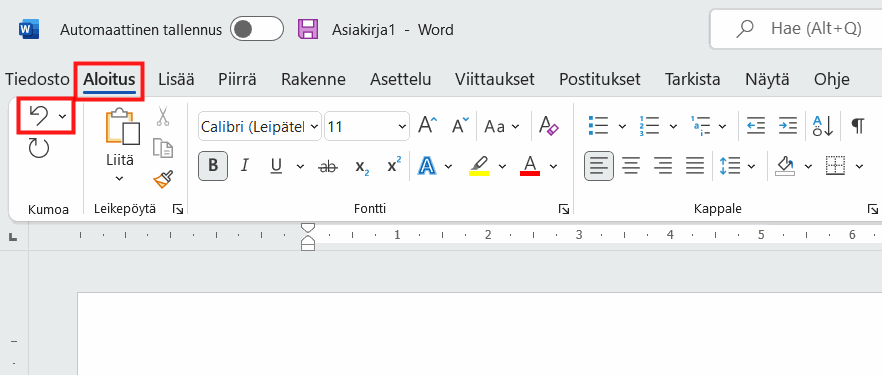Insert a numbered list
Viewport: 882px width, 375px height.
click(x=650, y=126)
